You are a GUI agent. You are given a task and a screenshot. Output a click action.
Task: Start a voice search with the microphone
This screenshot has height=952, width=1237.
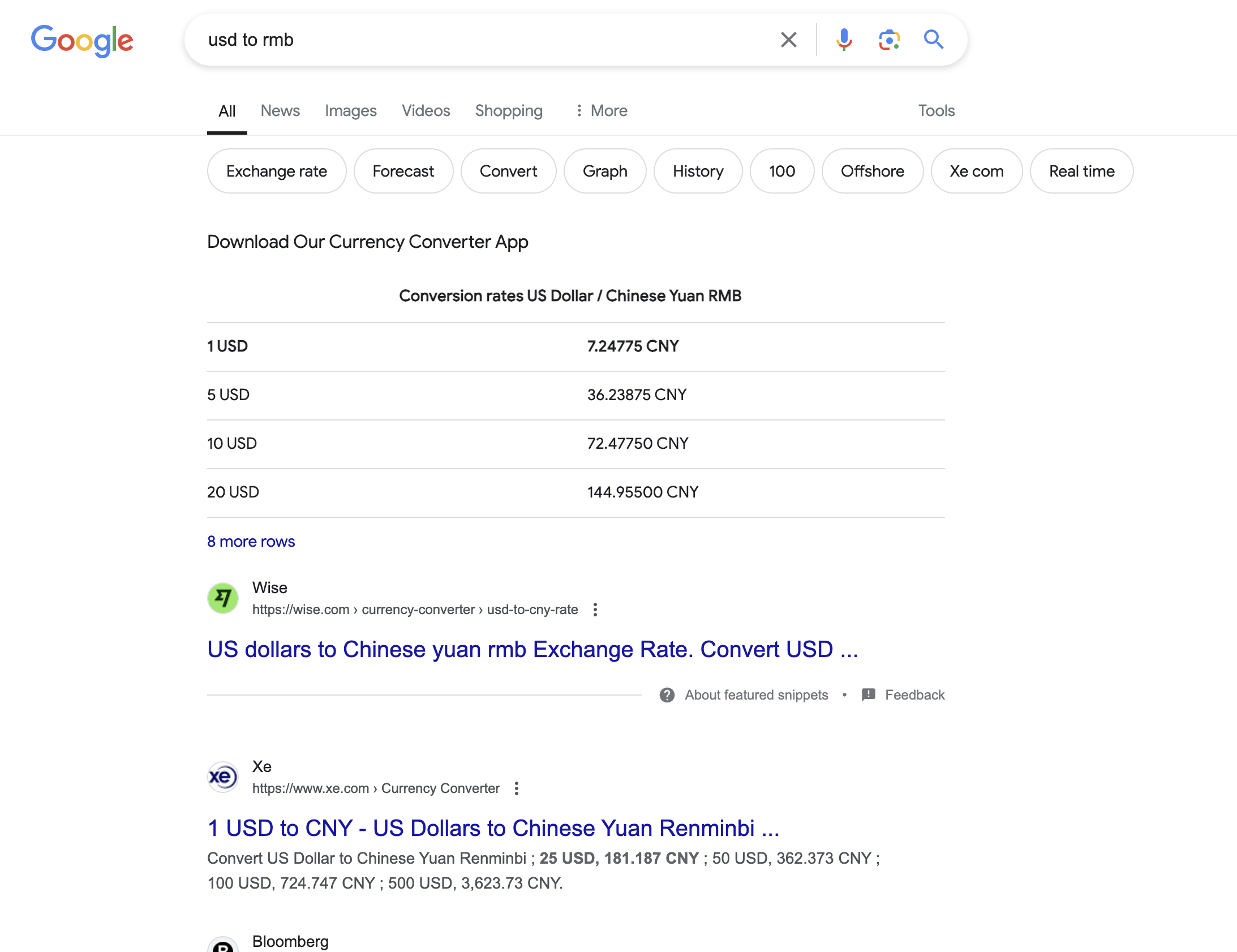[844, 40]
